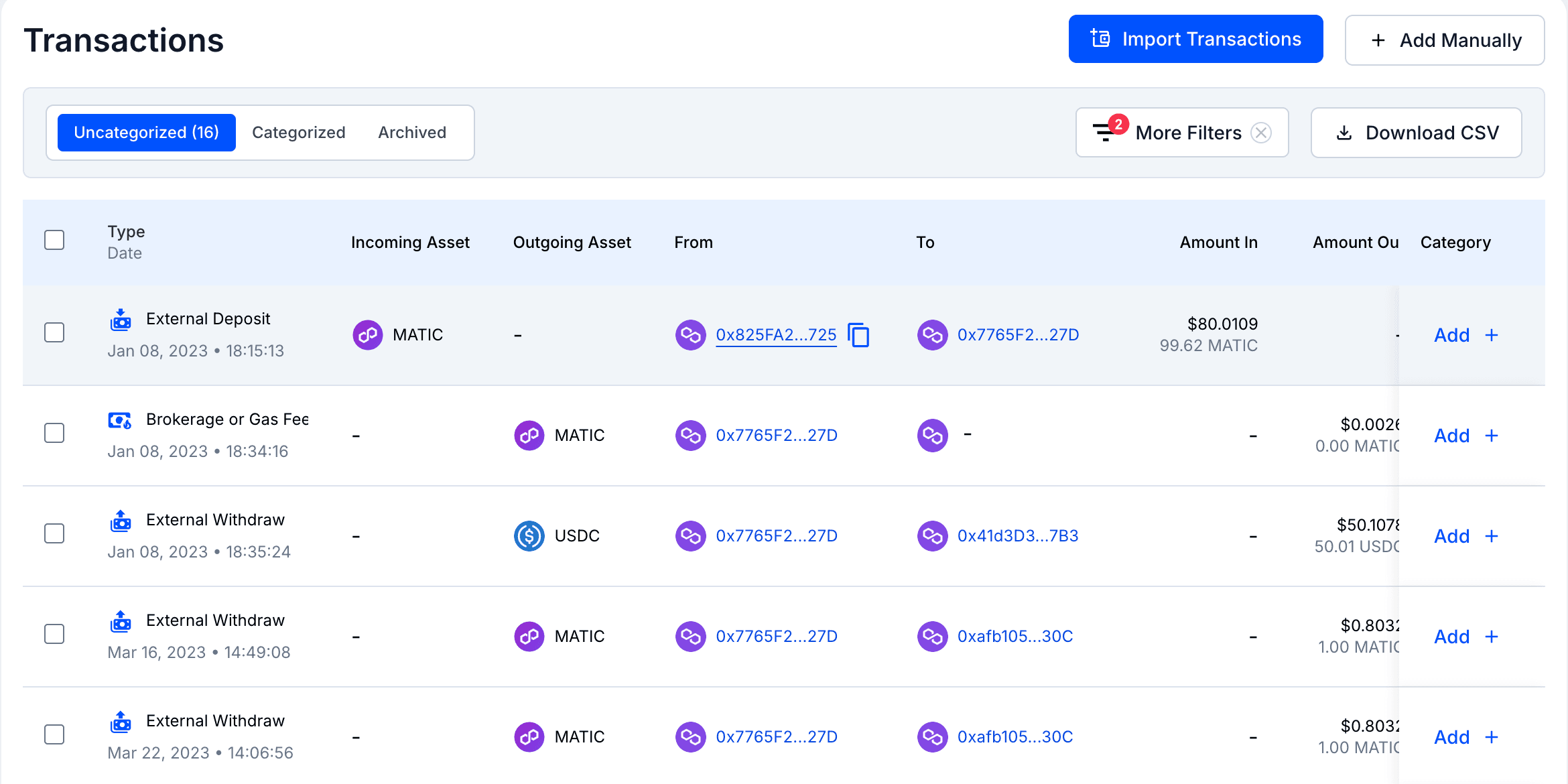The height and width of the screenshot is (784, 1568).
Task: Switch to the Archived tab
Action: (x=412, y=133)
